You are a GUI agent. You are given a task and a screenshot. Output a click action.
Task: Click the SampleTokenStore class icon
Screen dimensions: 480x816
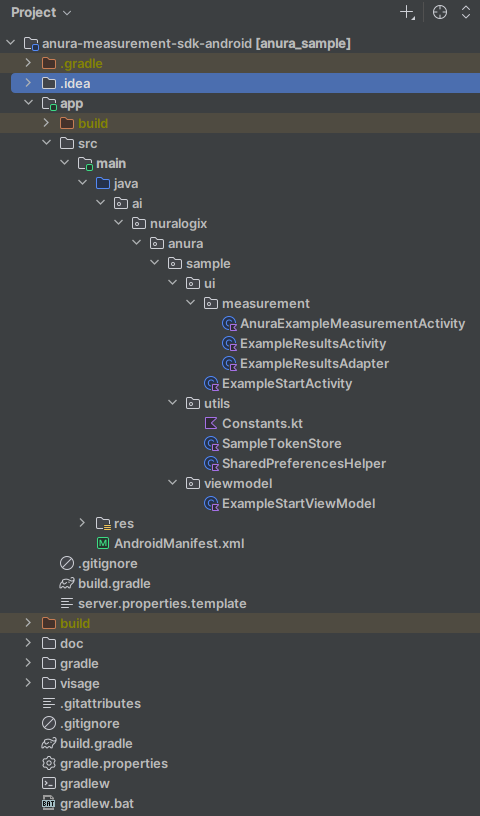(211, 444)
